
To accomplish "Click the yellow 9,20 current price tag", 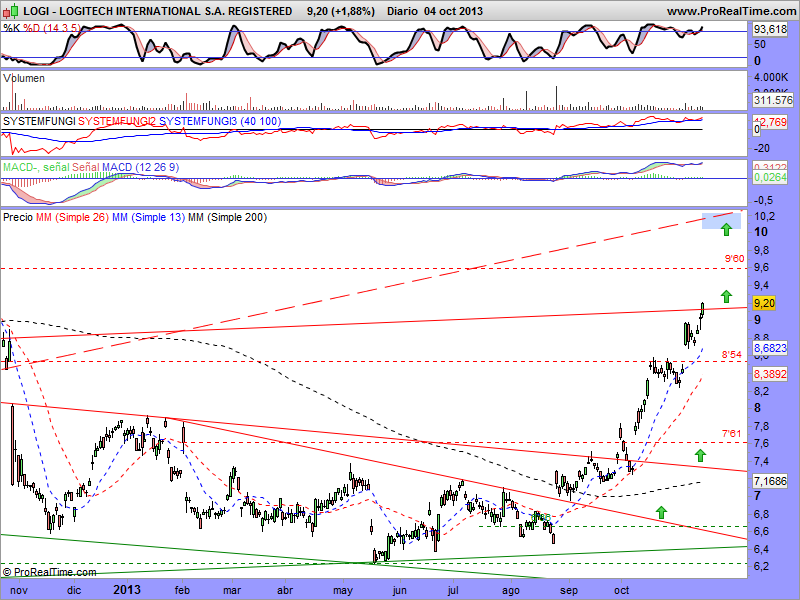I will (764, 303).
